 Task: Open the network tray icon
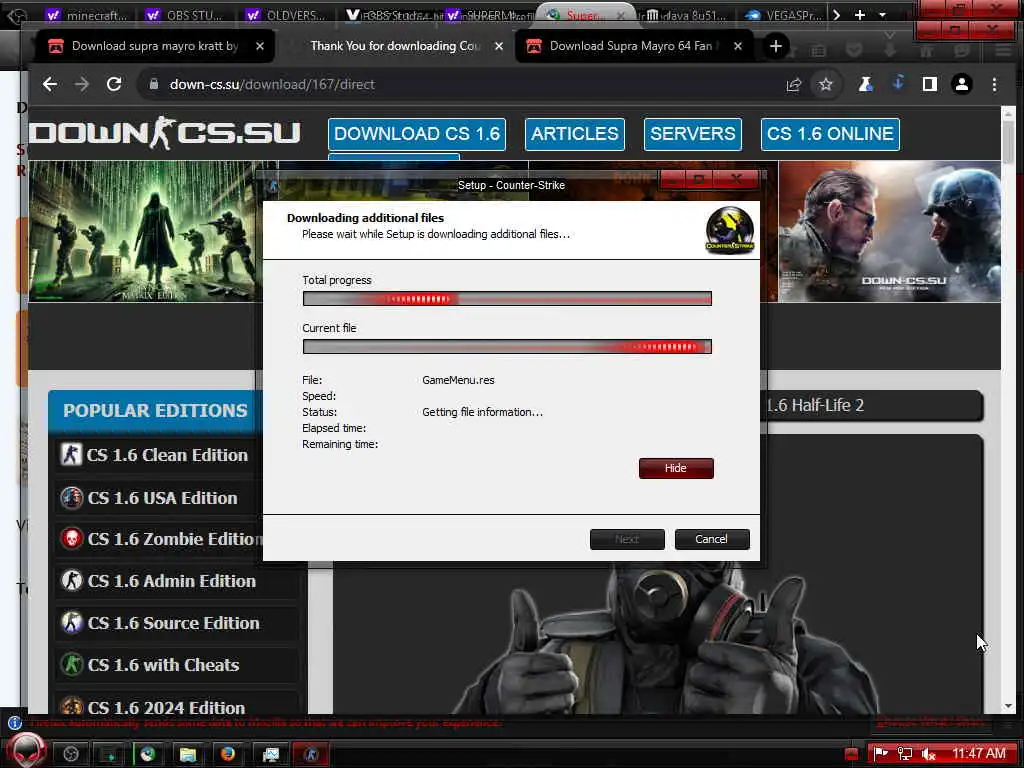point(904,754)
